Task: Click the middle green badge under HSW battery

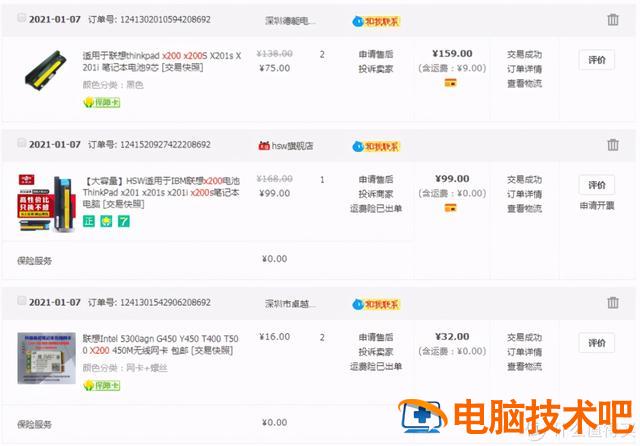Action: click(106, 221)
